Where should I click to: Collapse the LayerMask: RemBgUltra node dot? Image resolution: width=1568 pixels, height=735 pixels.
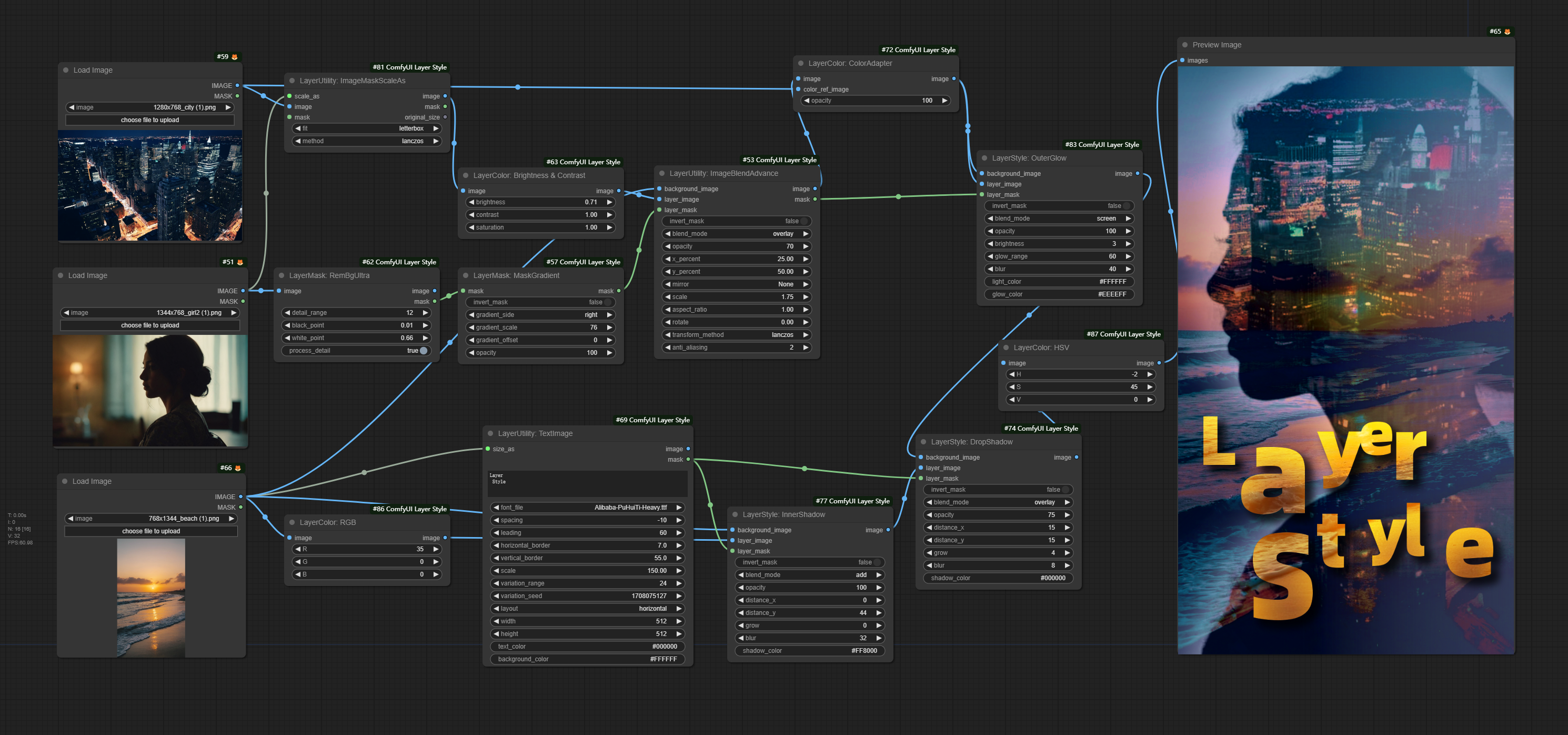click(x=281, y=276)
